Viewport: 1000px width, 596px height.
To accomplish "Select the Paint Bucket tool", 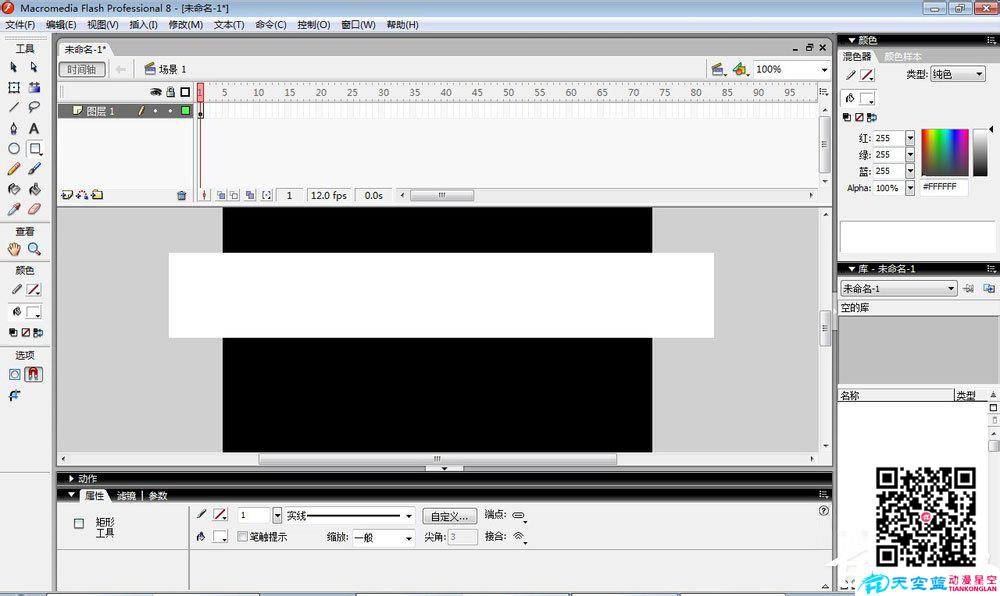I will pos(34,189).
